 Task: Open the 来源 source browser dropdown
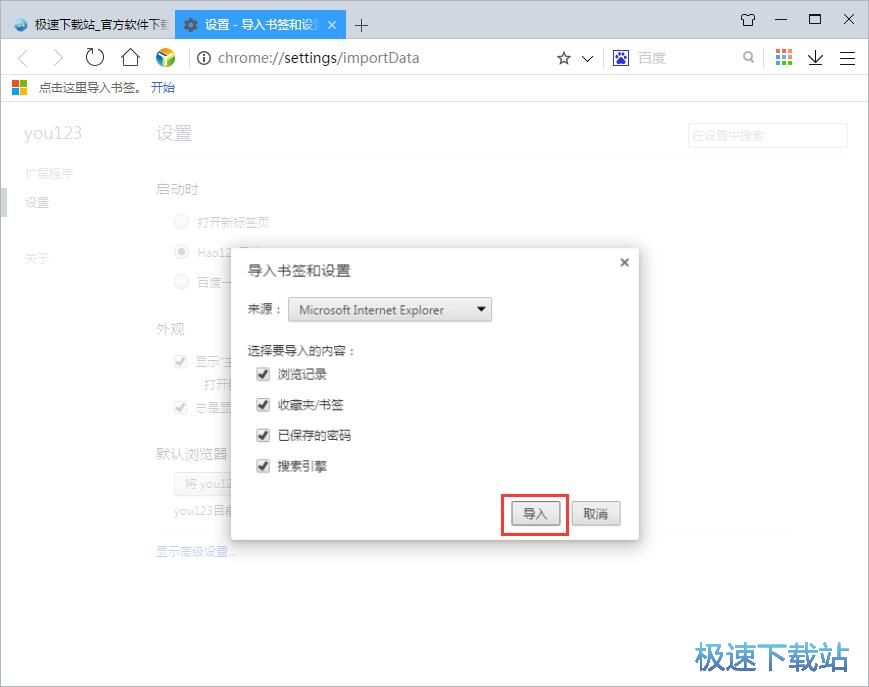pos(390,310)
